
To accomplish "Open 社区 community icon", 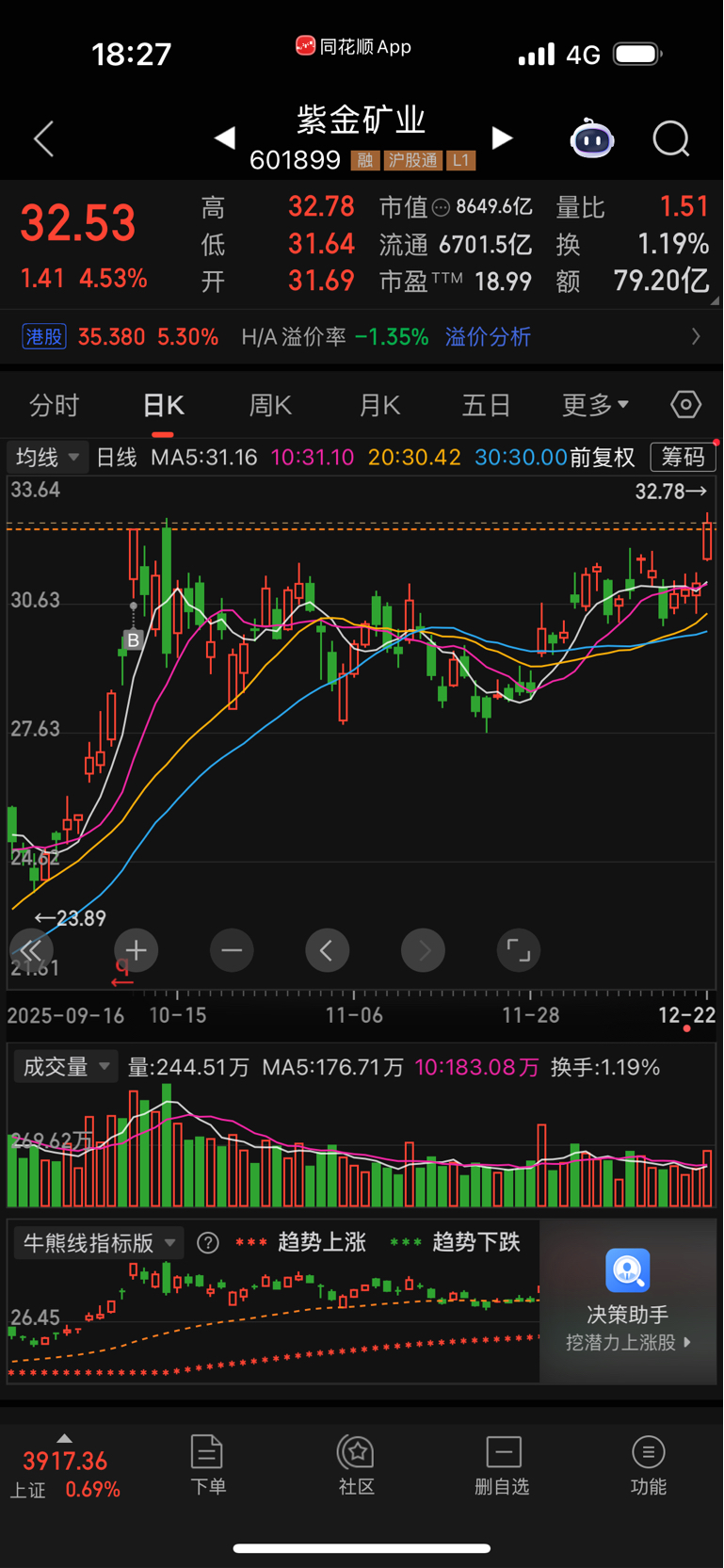I will (x=356, y=1451).
